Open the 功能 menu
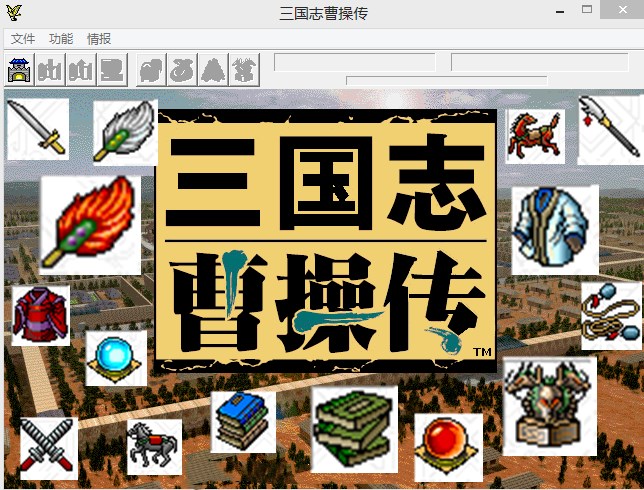The width and height of the screenshot is (644, 490). (x=61, y=39)
